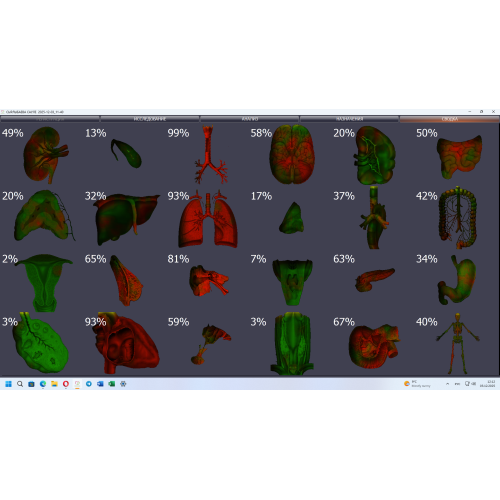Open the ovary model at 3%
Viewport: 500px width, 500px height.
click(40, 343)
